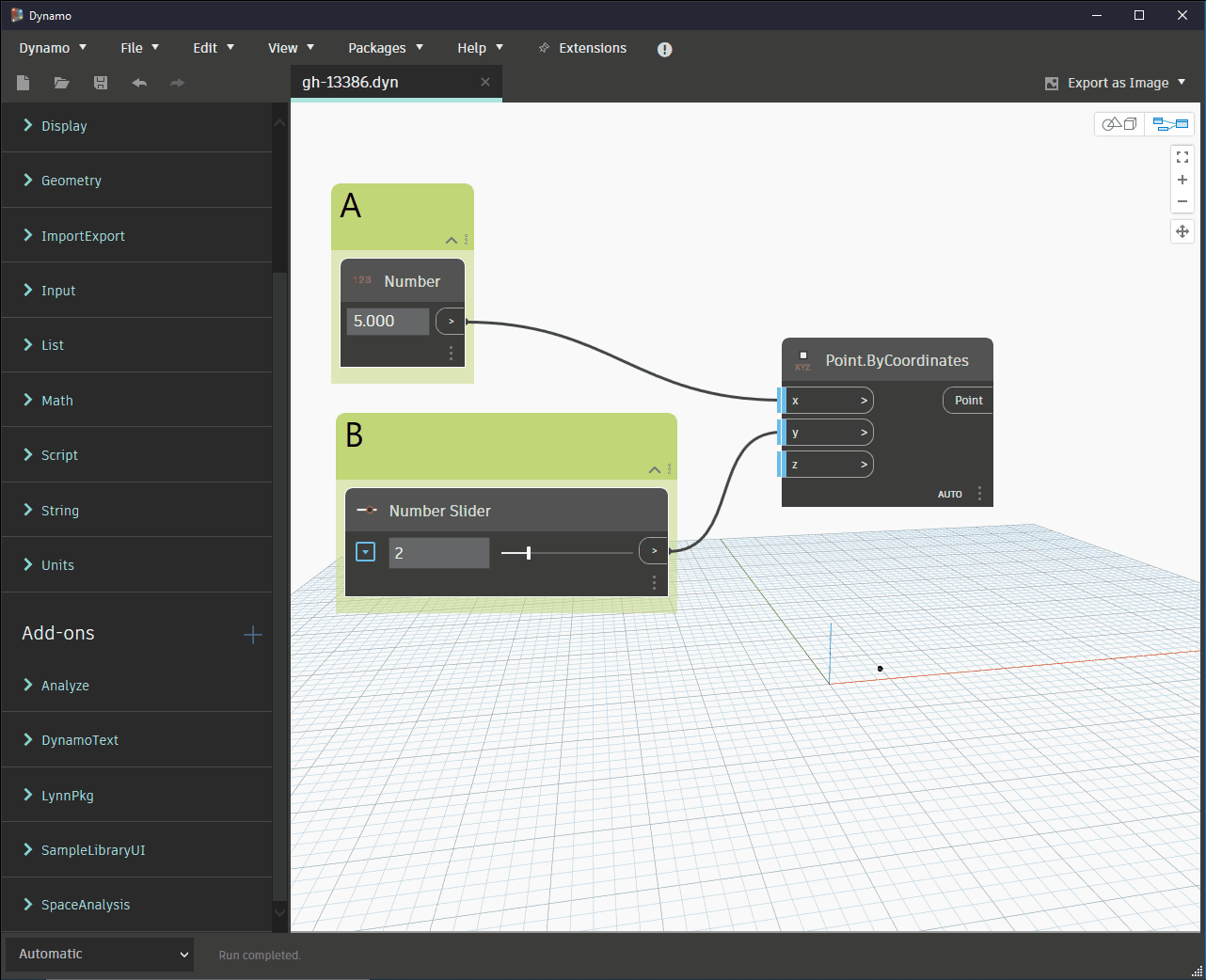Save the graph with the save icon
1206x980 pixels.
(100, 83)
